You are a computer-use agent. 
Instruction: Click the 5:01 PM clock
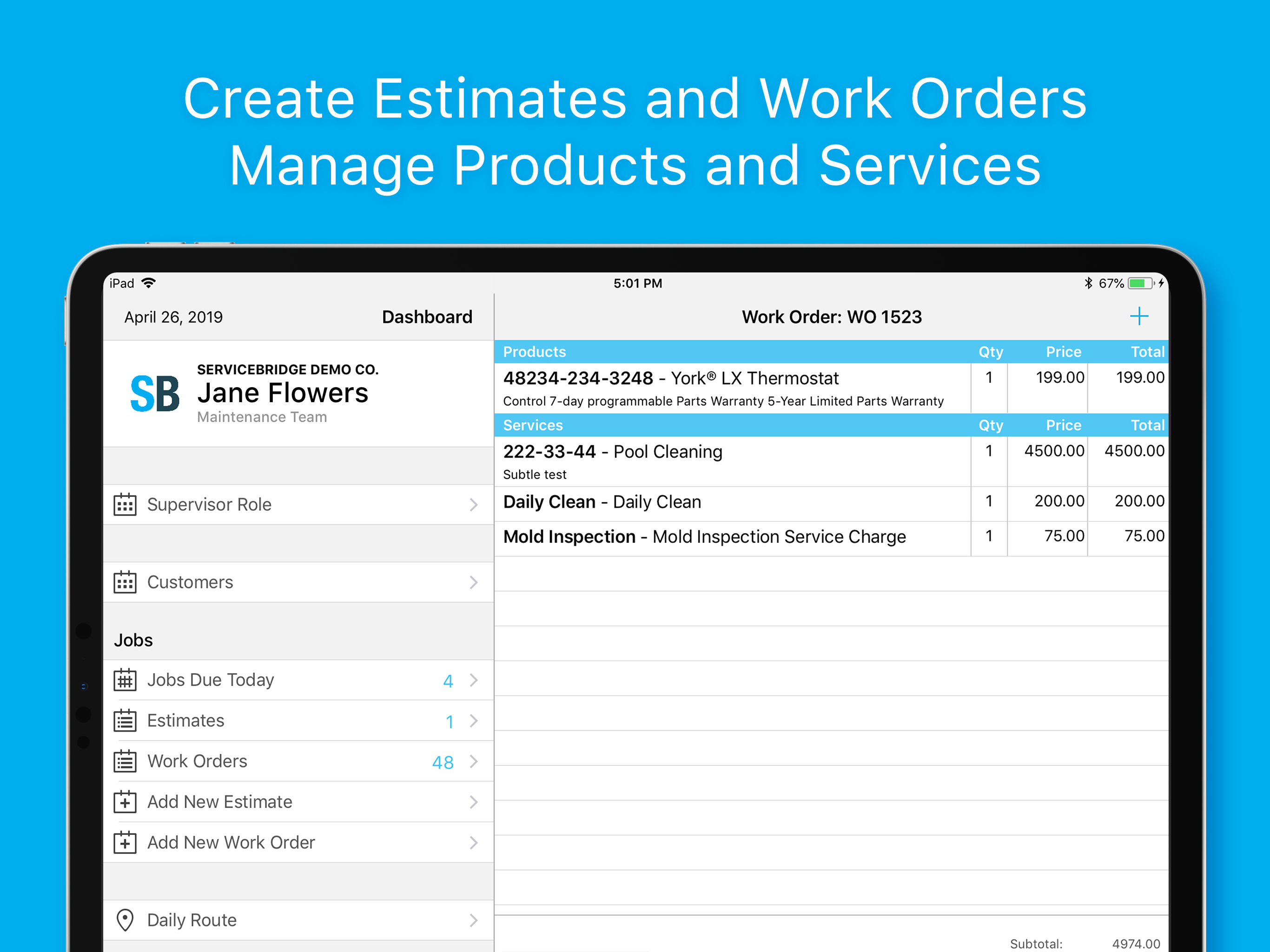(637, 283)
